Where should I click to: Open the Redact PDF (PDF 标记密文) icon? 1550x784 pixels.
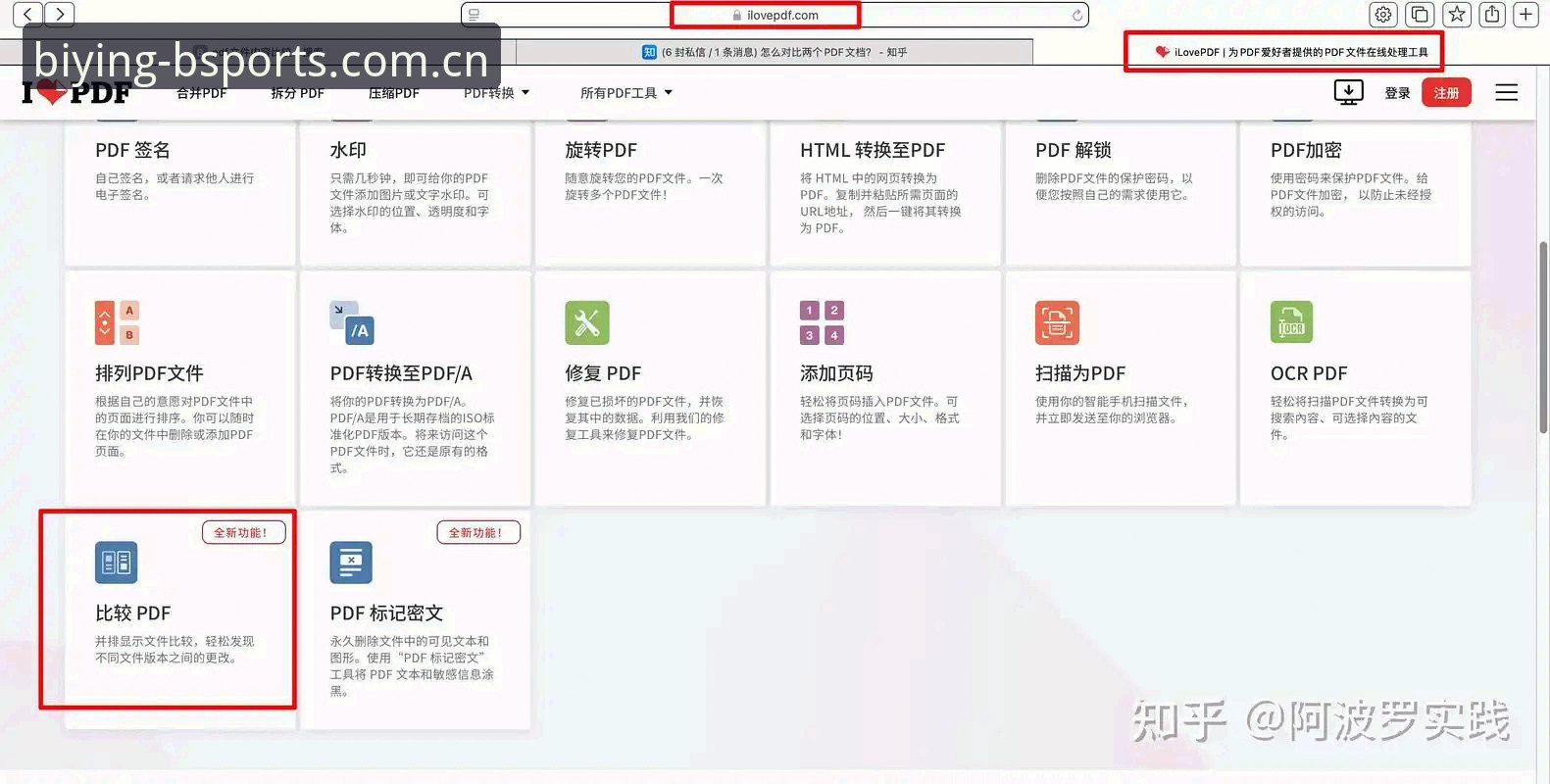point(351,563)
